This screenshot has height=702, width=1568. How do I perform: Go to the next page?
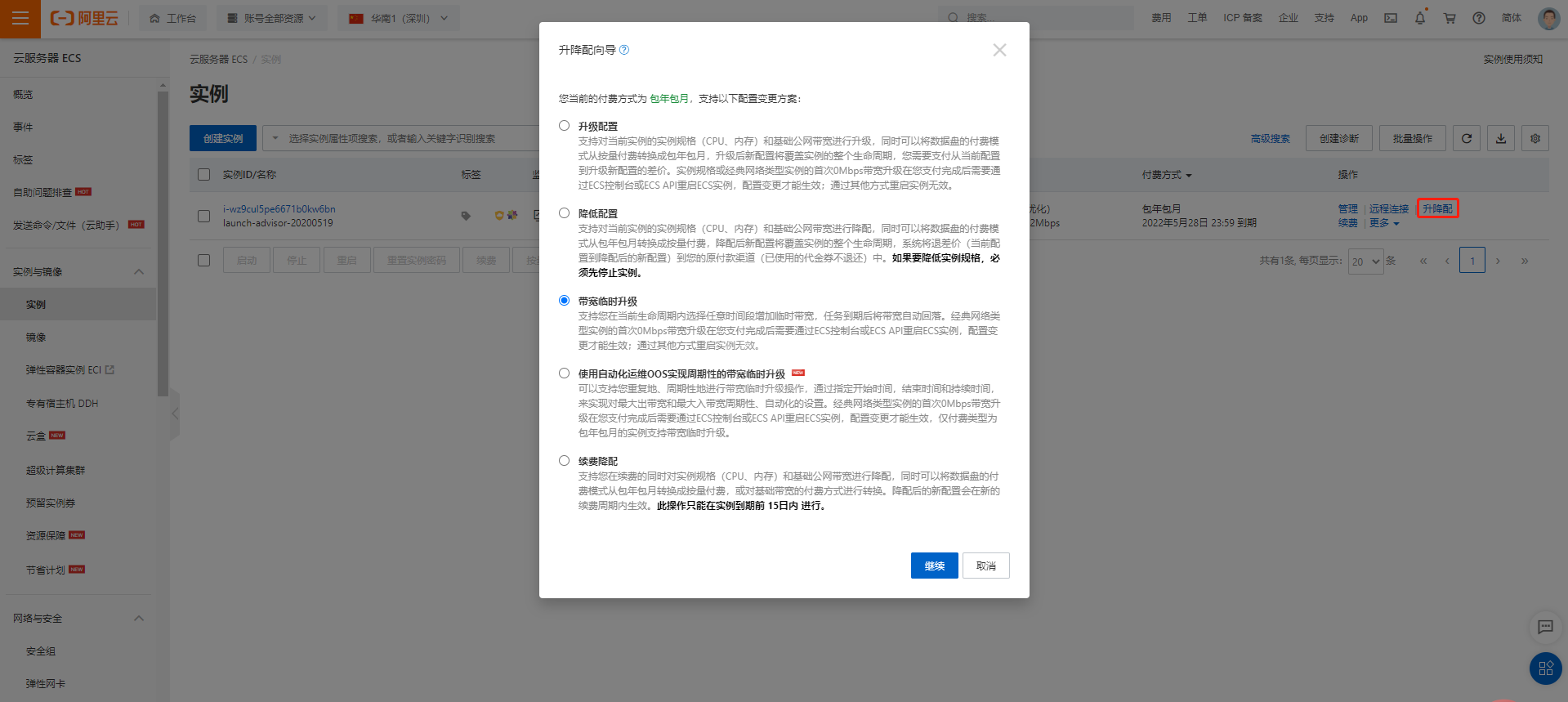[x=1498, y=261]
